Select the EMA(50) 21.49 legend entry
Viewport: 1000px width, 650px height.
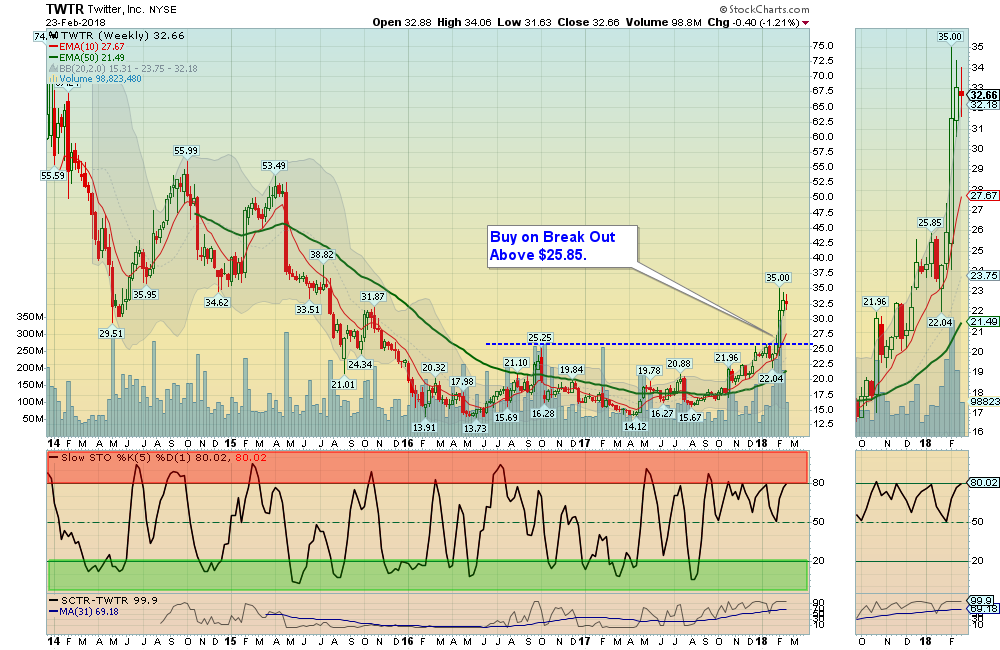click(87, 57)
